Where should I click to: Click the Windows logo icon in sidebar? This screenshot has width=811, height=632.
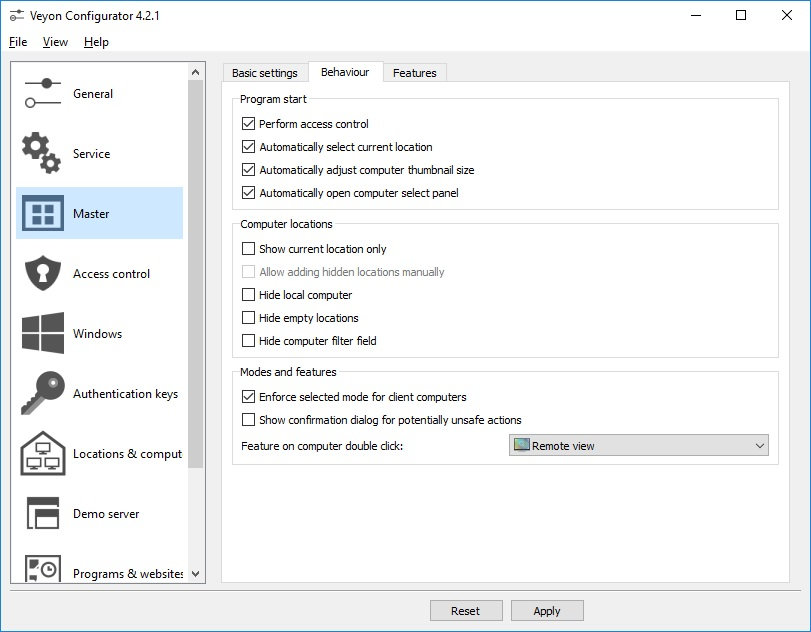click(x=43, y=333)
